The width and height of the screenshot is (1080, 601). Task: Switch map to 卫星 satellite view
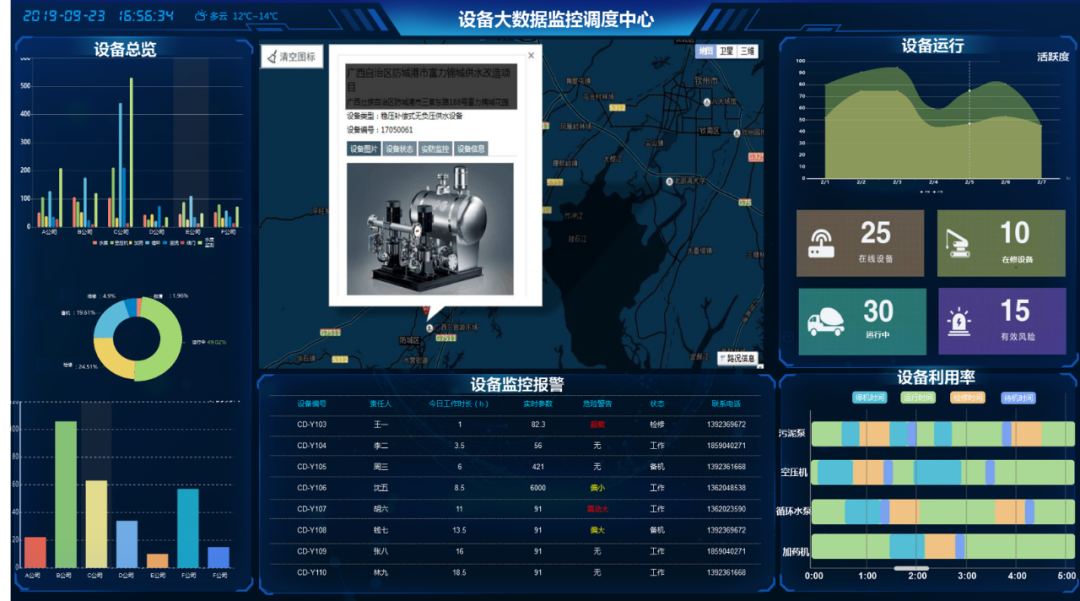727,51
